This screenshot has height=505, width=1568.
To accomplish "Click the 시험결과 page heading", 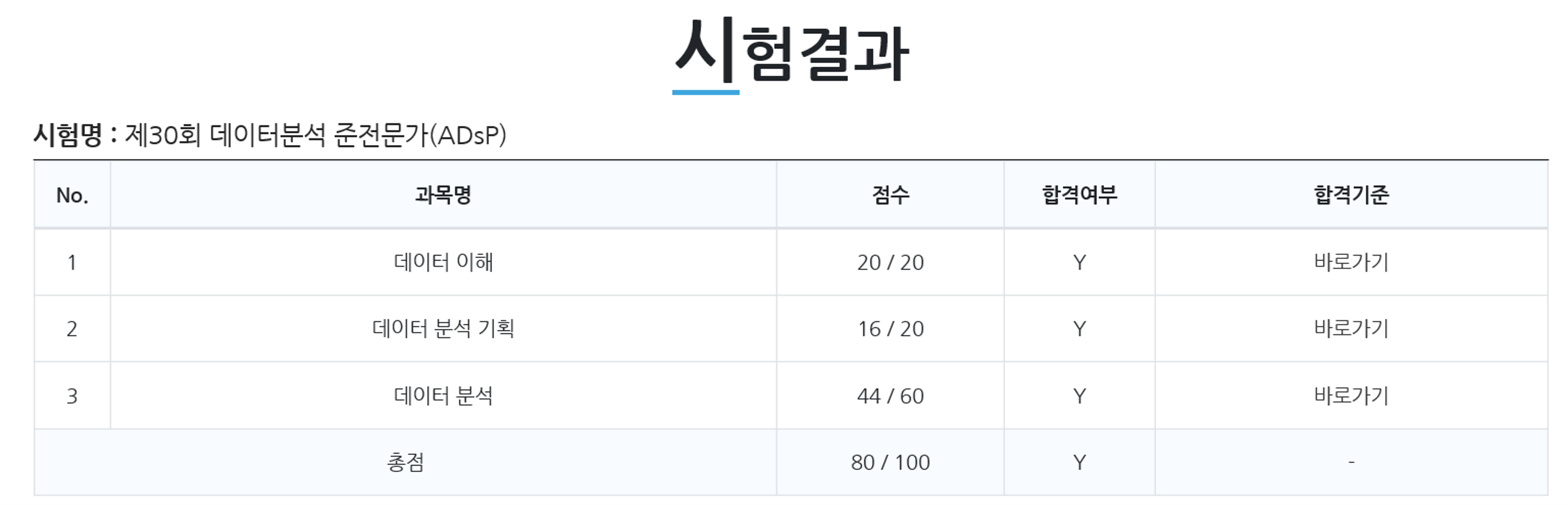I will pyautogui.click(x=791, y=51).
